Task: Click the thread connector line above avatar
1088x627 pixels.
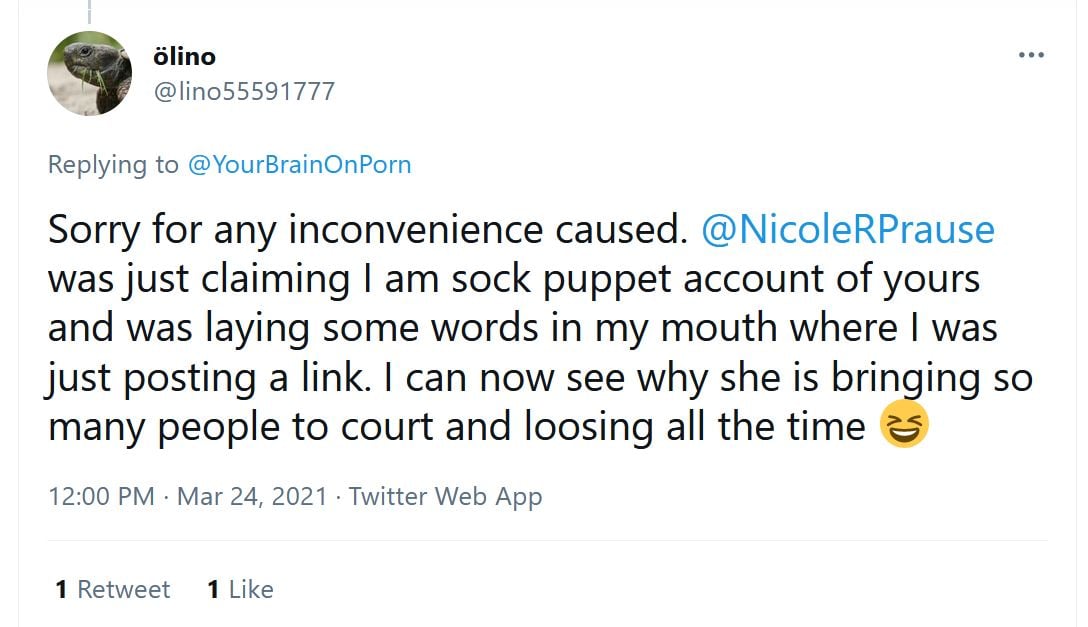Action: click(89, 12)
